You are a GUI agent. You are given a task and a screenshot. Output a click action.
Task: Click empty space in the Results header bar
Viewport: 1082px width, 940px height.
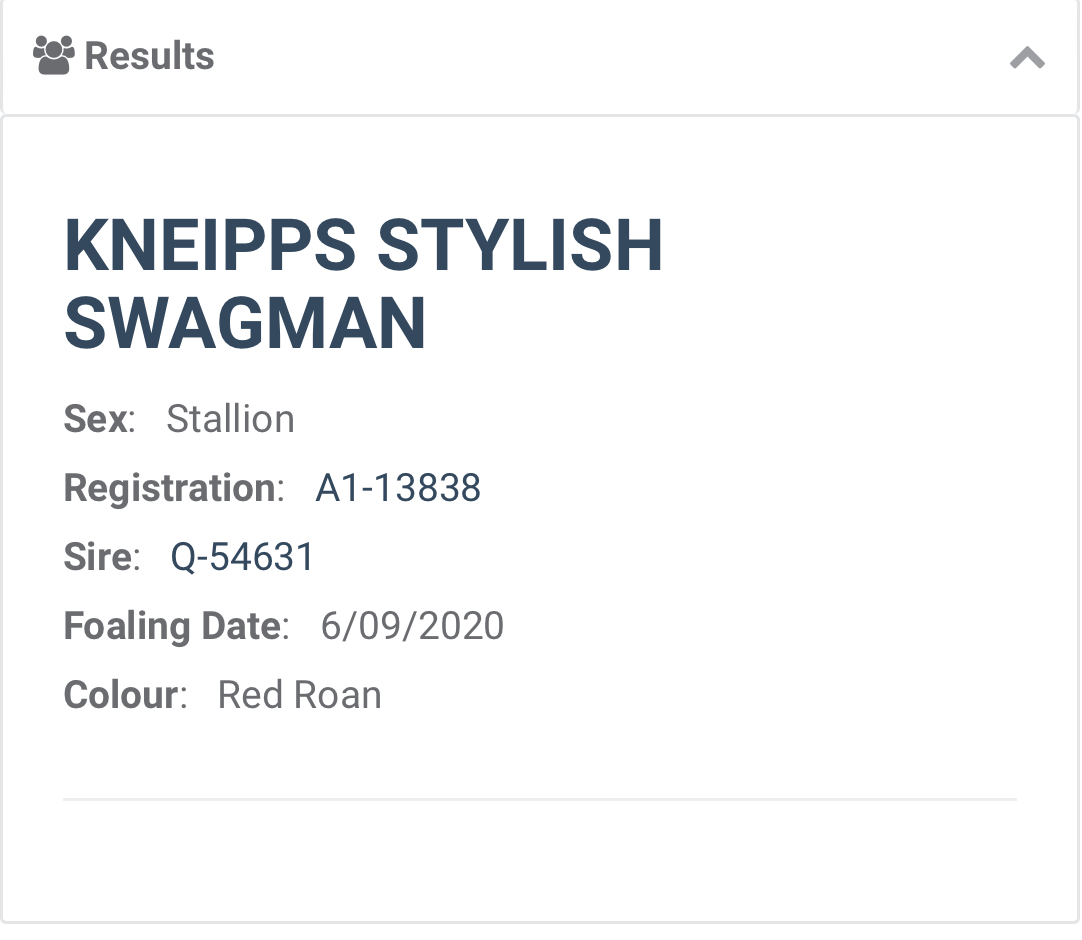point(600,57)
